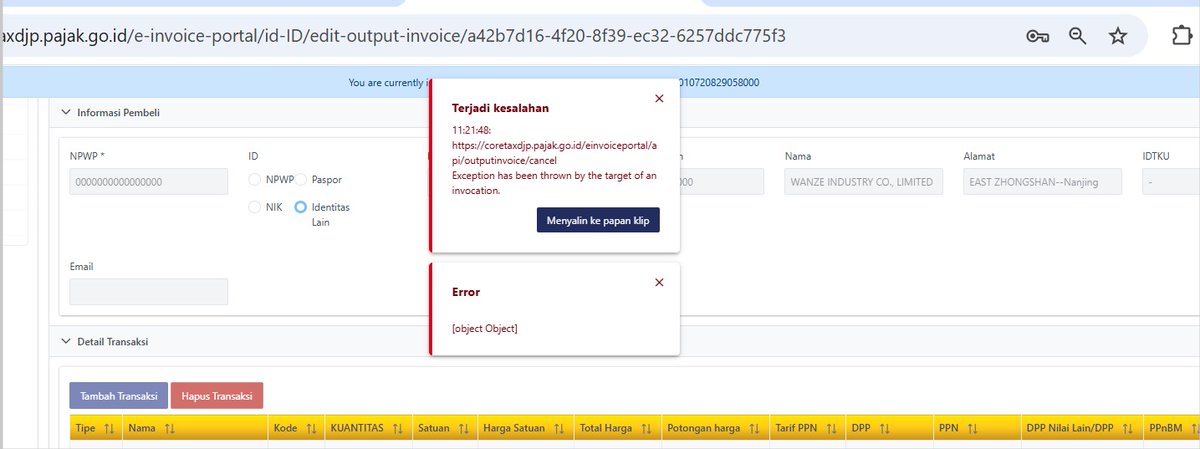Select the NIK radio option
The width and height of the screenshot is (1200, 449).
(x=255, y=207)
